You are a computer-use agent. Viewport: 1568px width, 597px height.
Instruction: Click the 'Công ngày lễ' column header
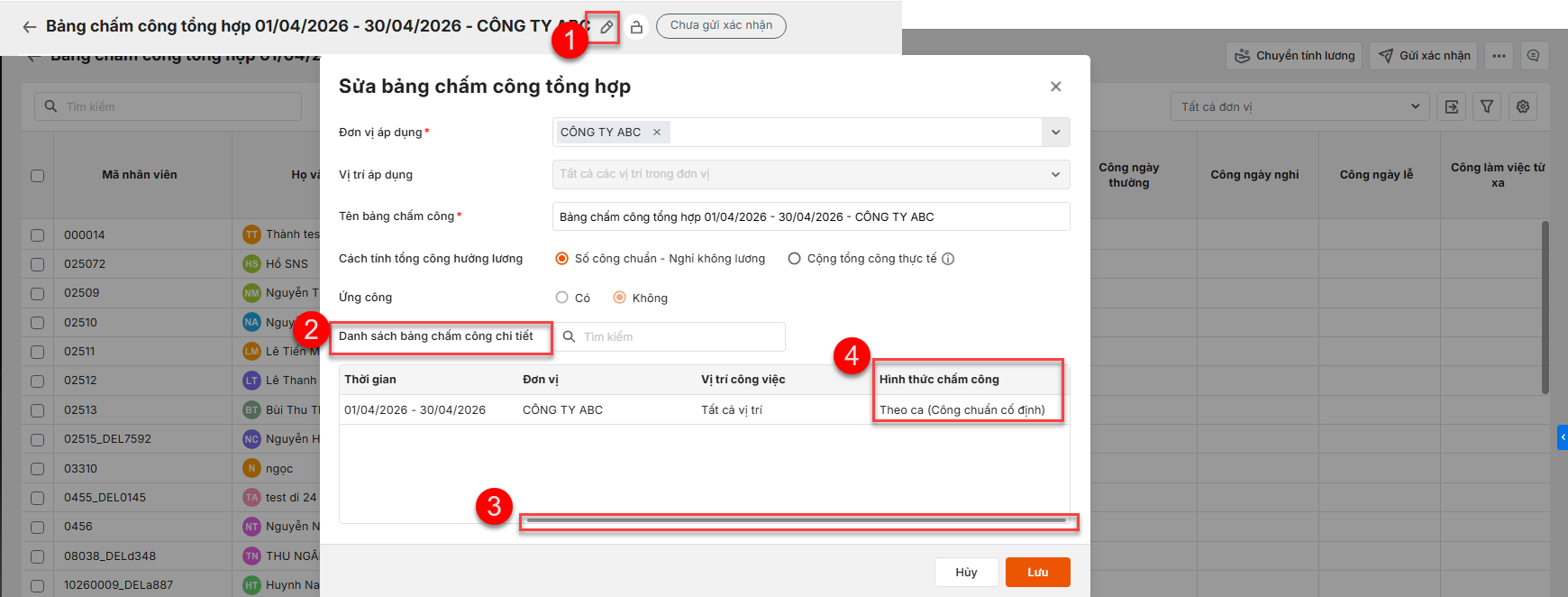click(1376, 175)
